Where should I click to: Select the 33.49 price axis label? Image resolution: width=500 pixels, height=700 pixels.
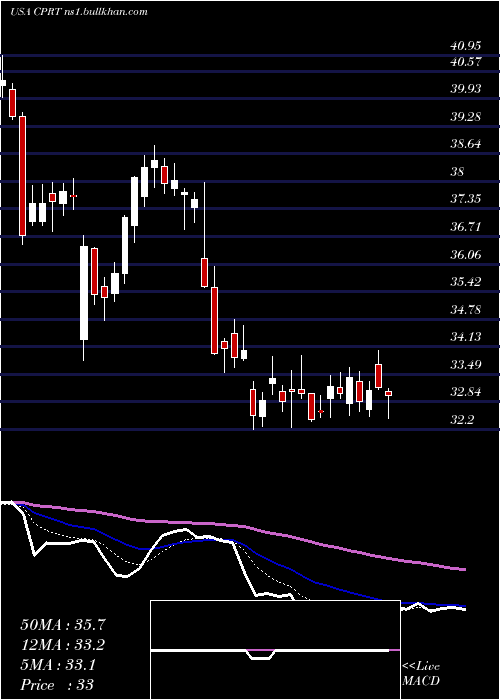[465, 365]
